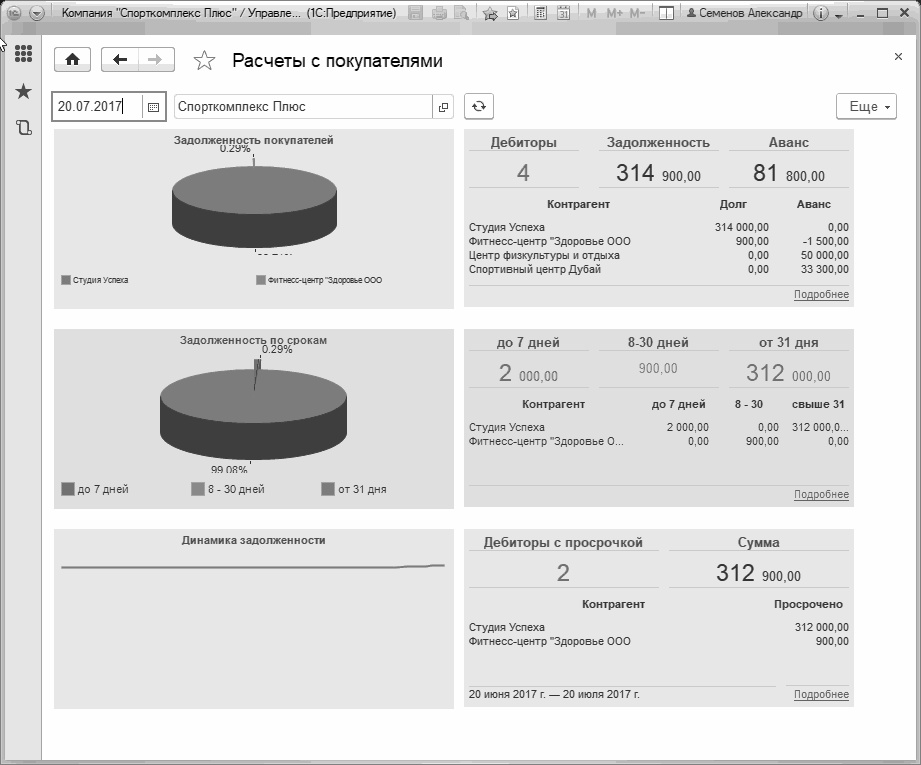Click Задолженность по срокам pie chart
The height and width of the screenshot is (765, 921).
(x=253, y=414)
